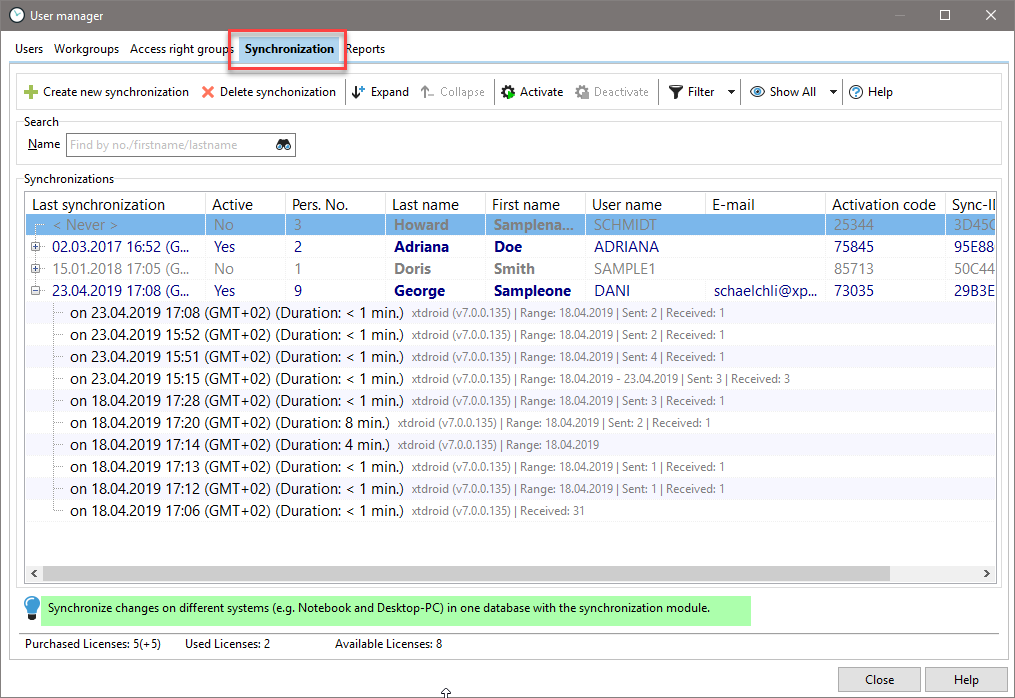Click the Help question mark toolbar icon

856,92
